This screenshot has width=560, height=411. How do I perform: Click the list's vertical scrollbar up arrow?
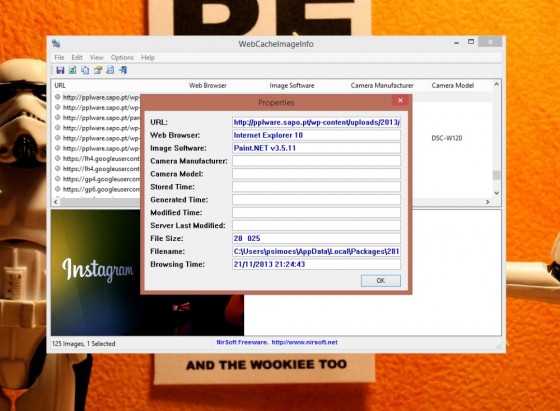496,84
